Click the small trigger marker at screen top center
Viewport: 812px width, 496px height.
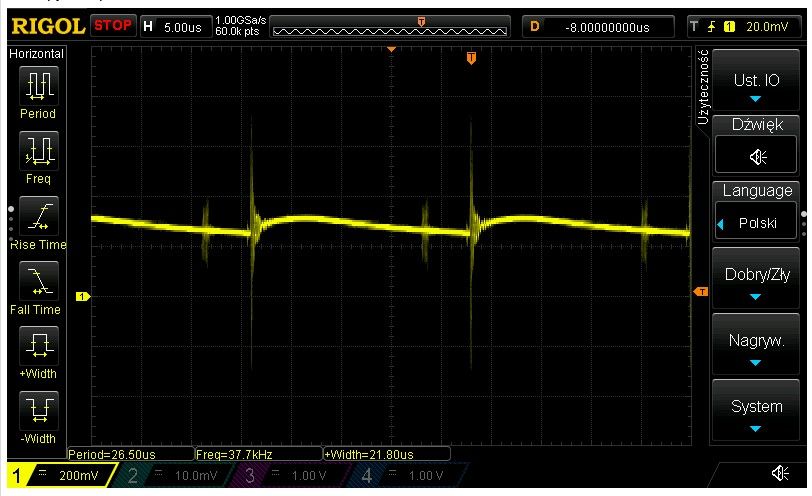coord(392,49)
